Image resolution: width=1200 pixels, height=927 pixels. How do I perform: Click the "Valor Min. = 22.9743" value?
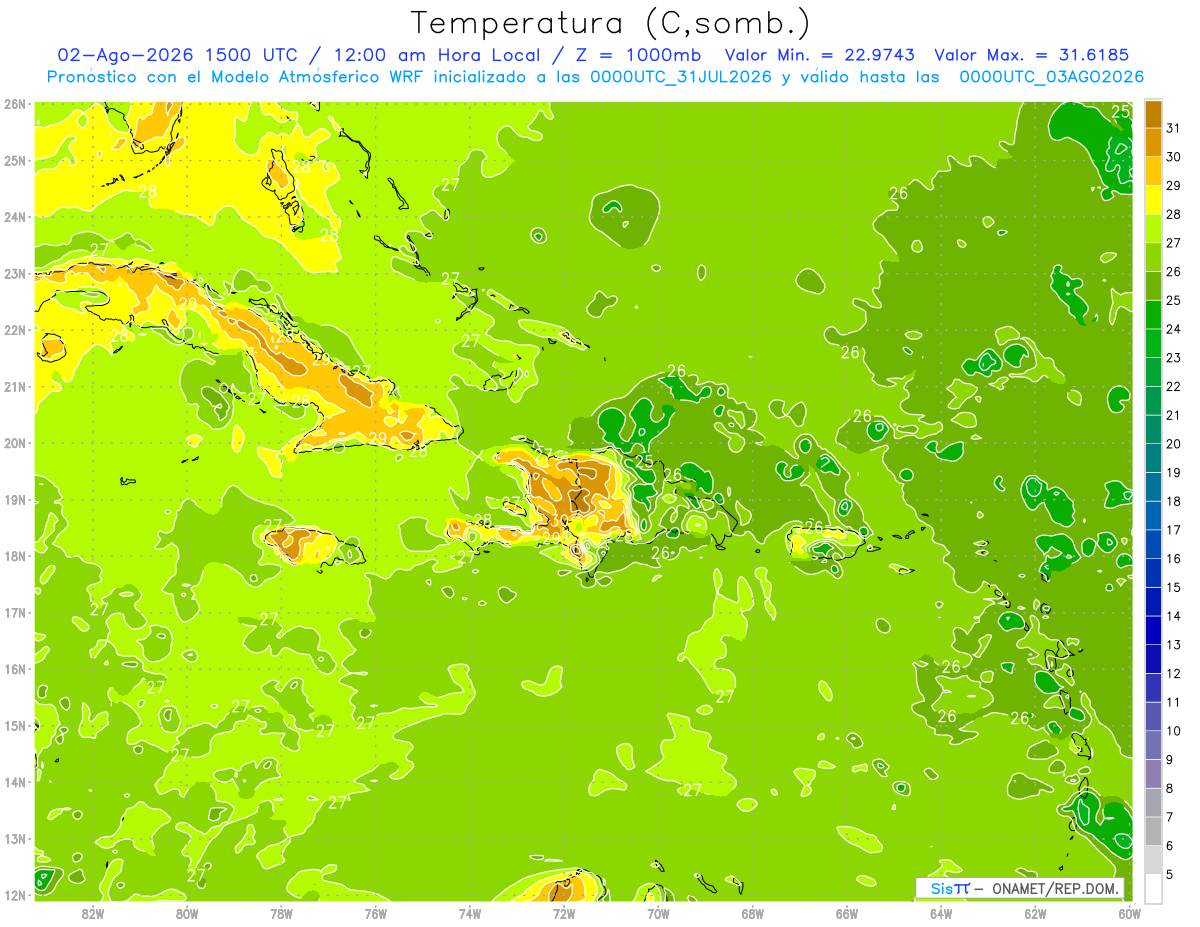click(x=821, y=55)
